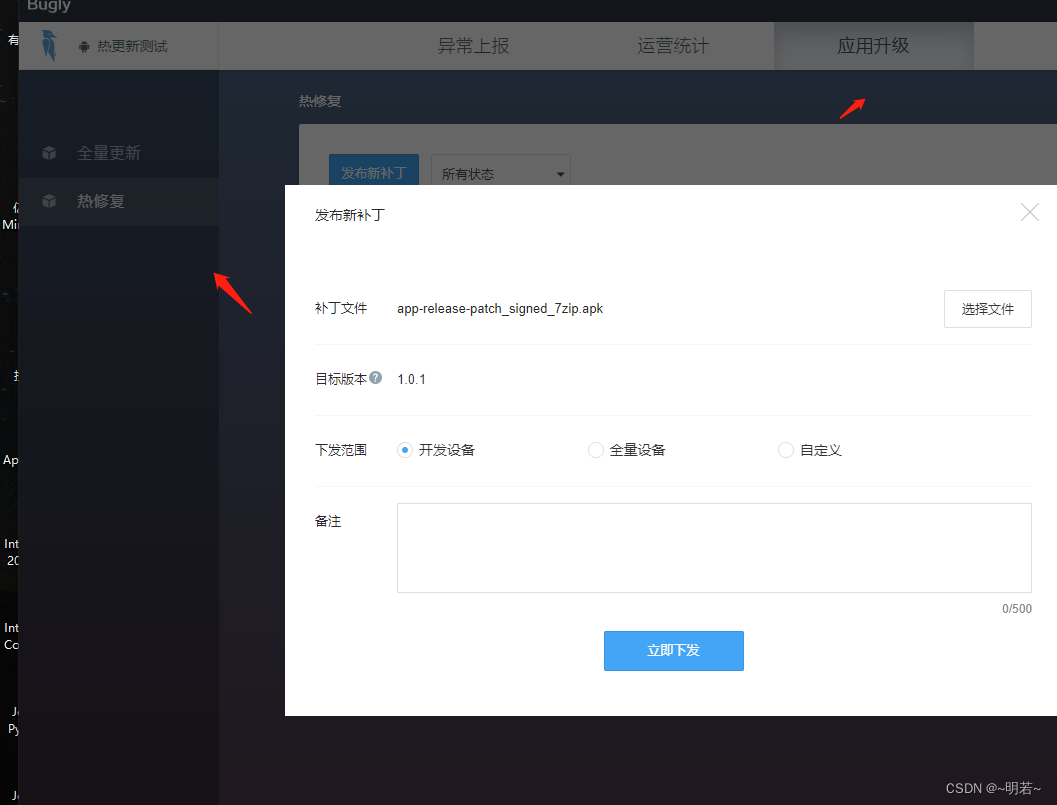Image resolution: width=1057 pixels, height=805 pixels.
Task: Switch to the 异常上报 tab
Action: click(x=473, y=46)
